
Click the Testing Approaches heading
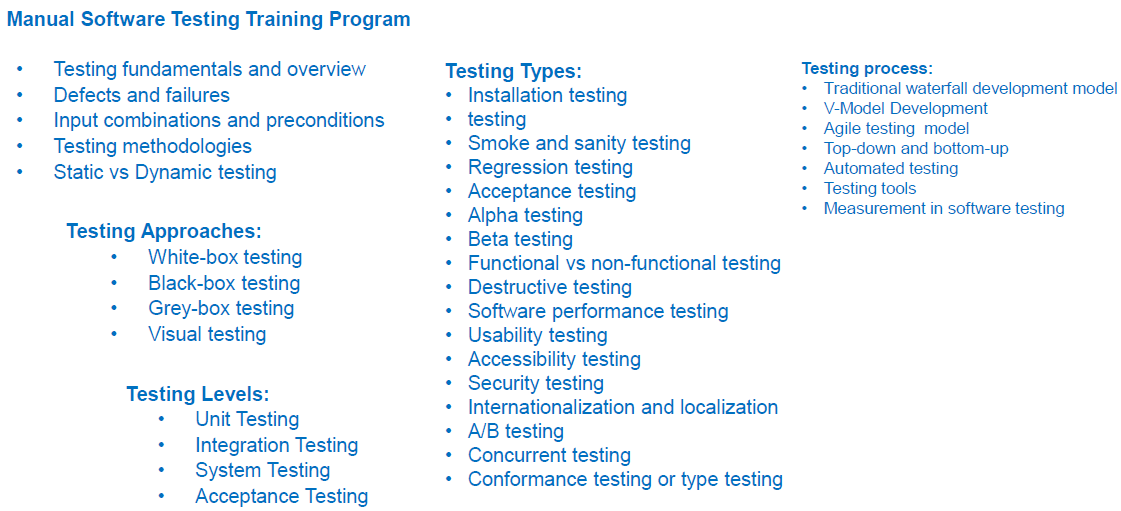(163, 231)
